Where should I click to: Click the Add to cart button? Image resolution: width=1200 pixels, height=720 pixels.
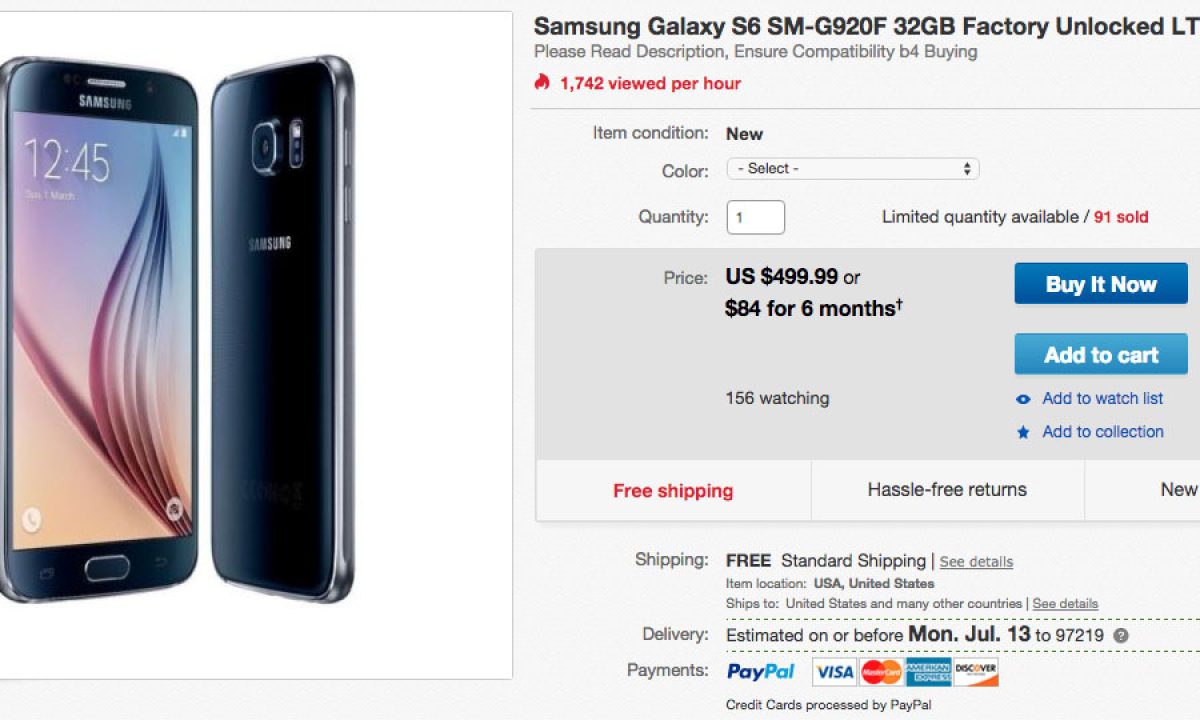point(1101,355)
